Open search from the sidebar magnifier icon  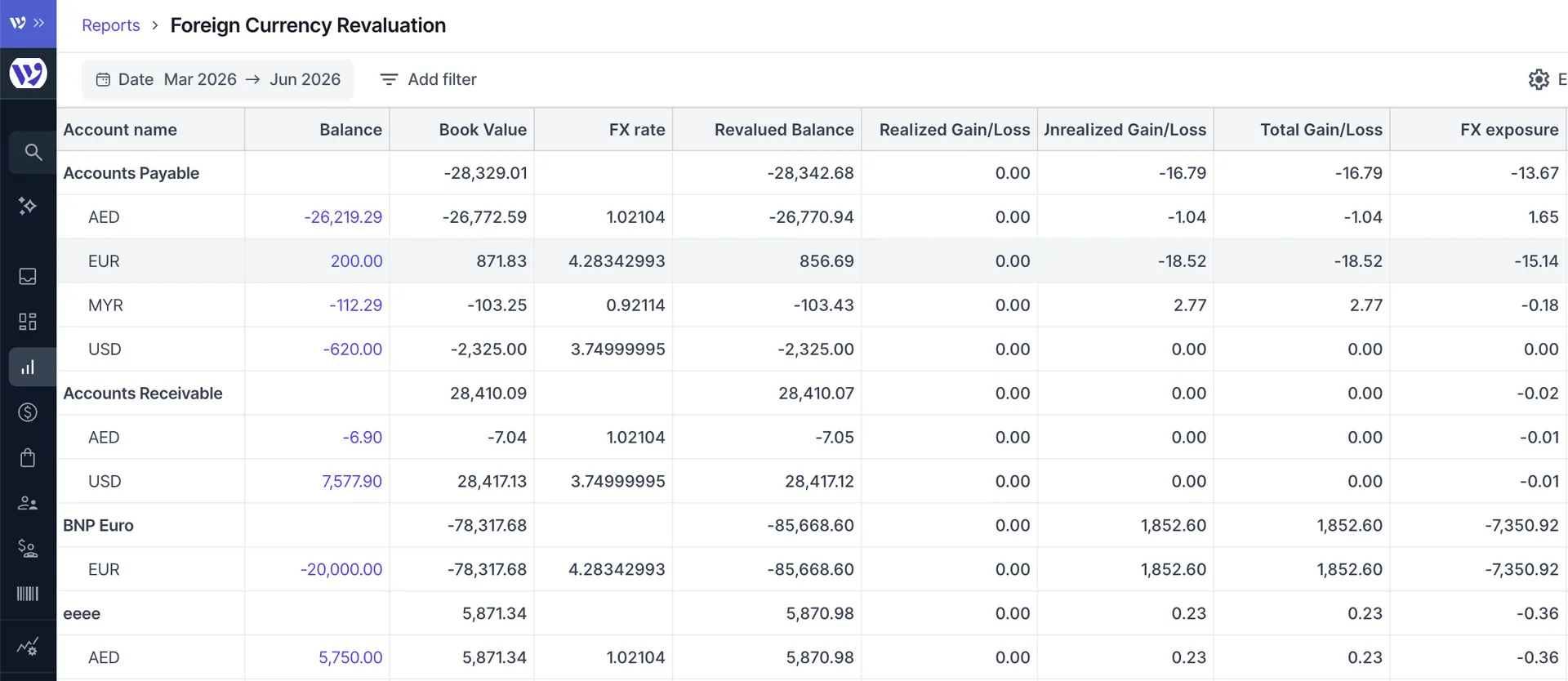tap(33, 152)
